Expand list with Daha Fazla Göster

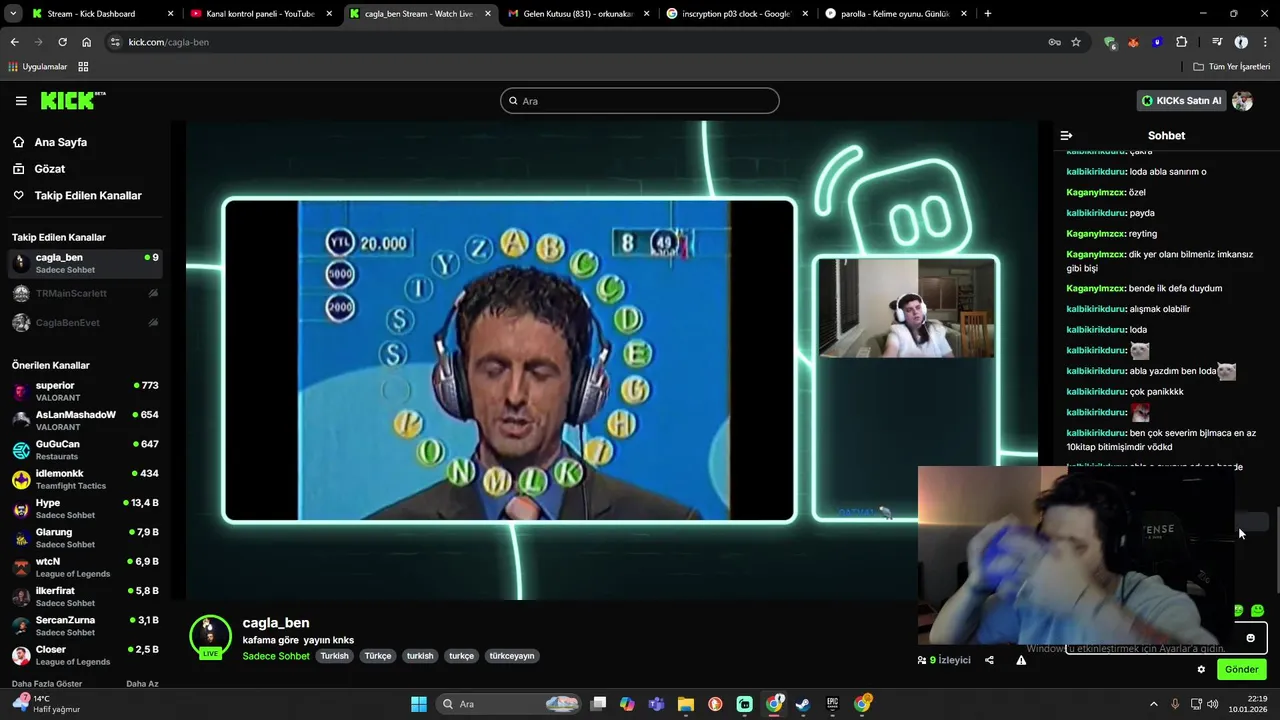point(48,684)
